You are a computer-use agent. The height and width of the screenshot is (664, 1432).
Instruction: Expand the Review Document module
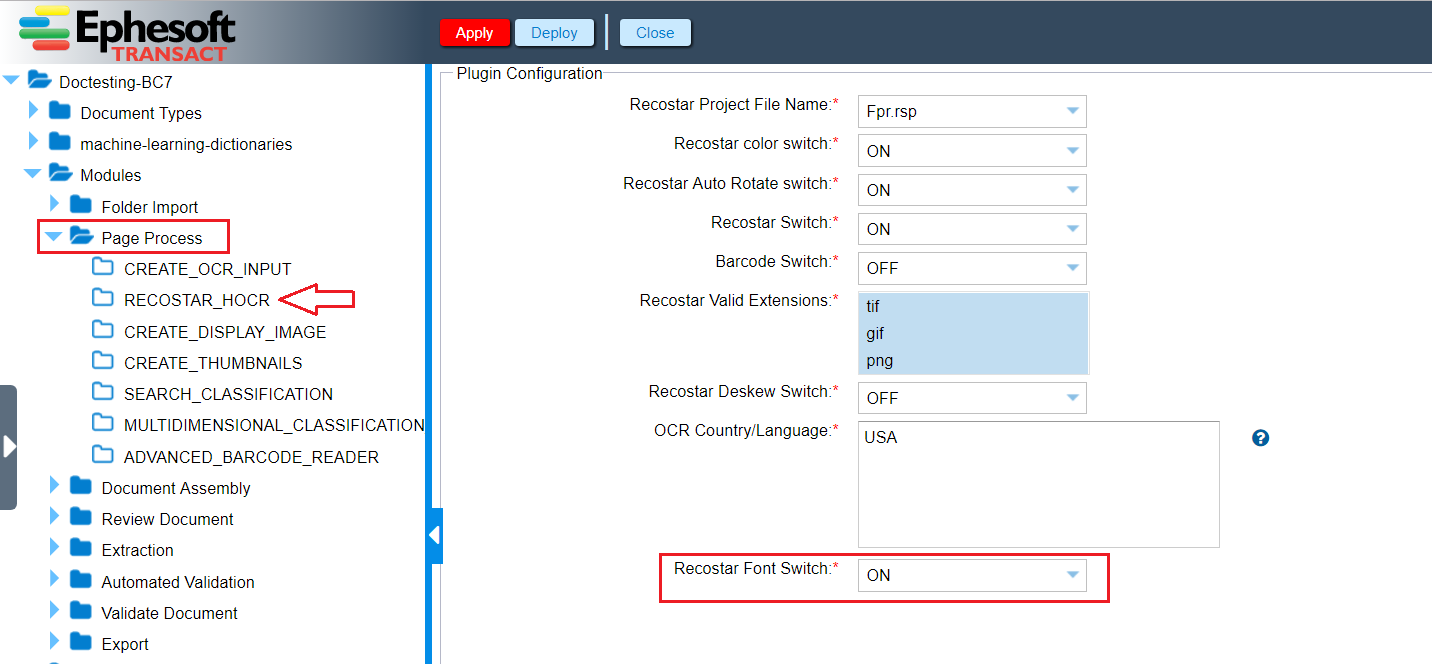click(x=54, y=517)
